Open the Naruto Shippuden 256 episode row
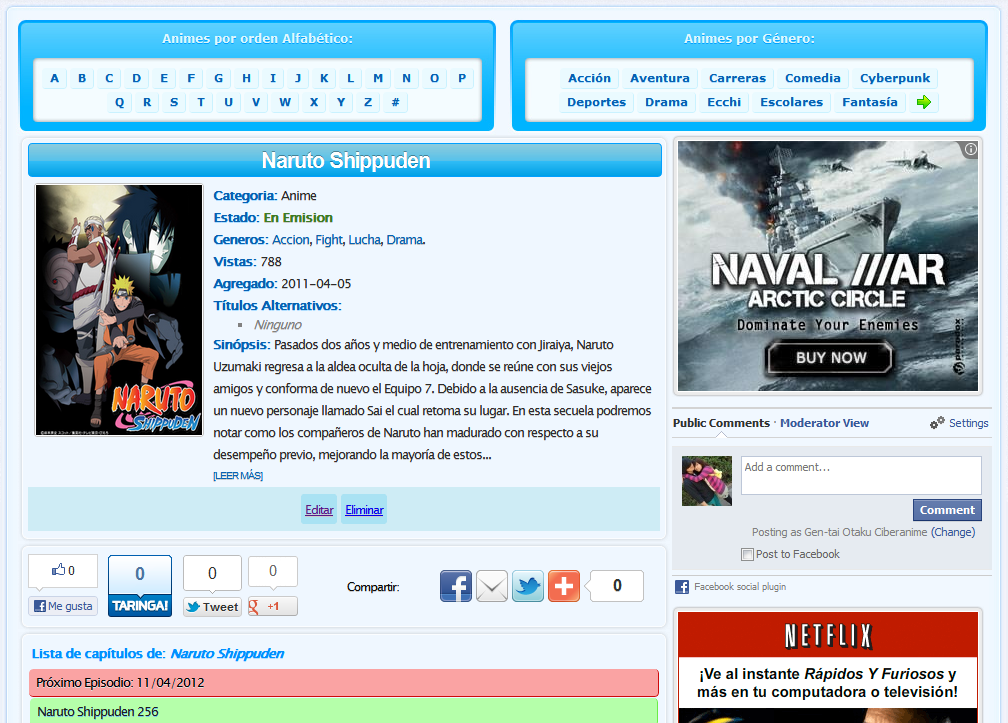 coord(344,711)
